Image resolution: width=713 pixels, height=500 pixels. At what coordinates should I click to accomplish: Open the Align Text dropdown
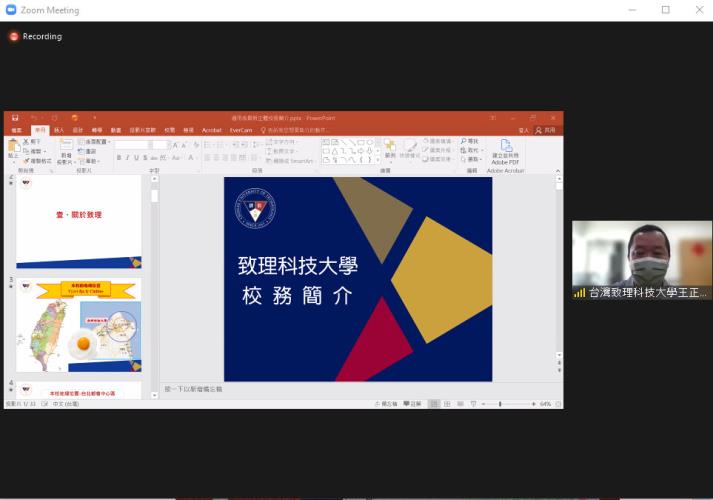click(x=281, y=151)
